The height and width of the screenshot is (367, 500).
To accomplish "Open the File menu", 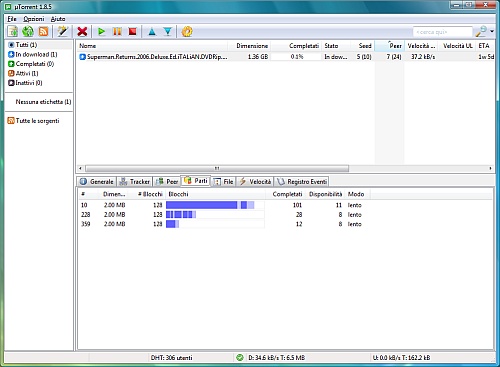I will [x=12, y=19].
